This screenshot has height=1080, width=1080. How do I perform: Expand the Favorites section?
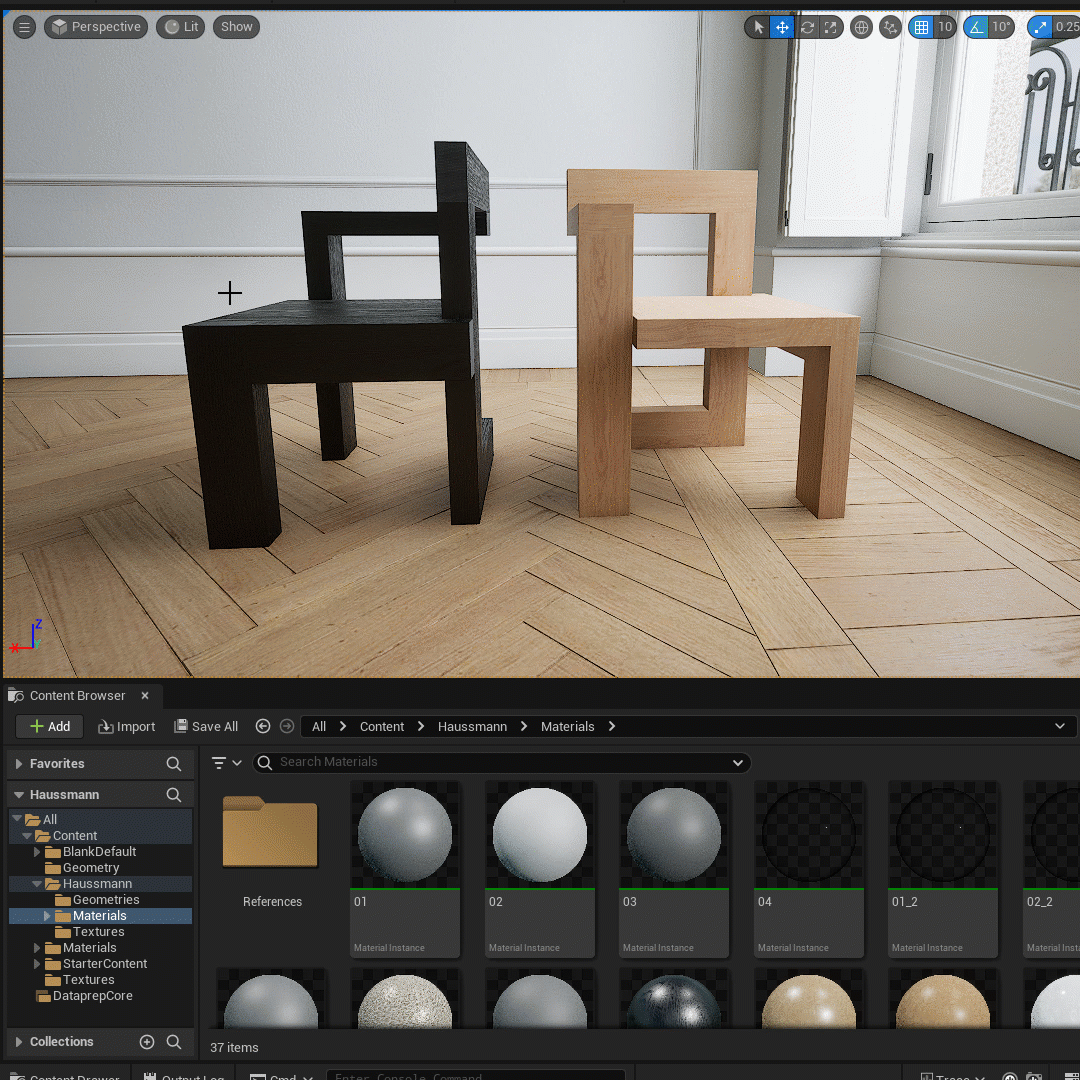click(19, 764)
